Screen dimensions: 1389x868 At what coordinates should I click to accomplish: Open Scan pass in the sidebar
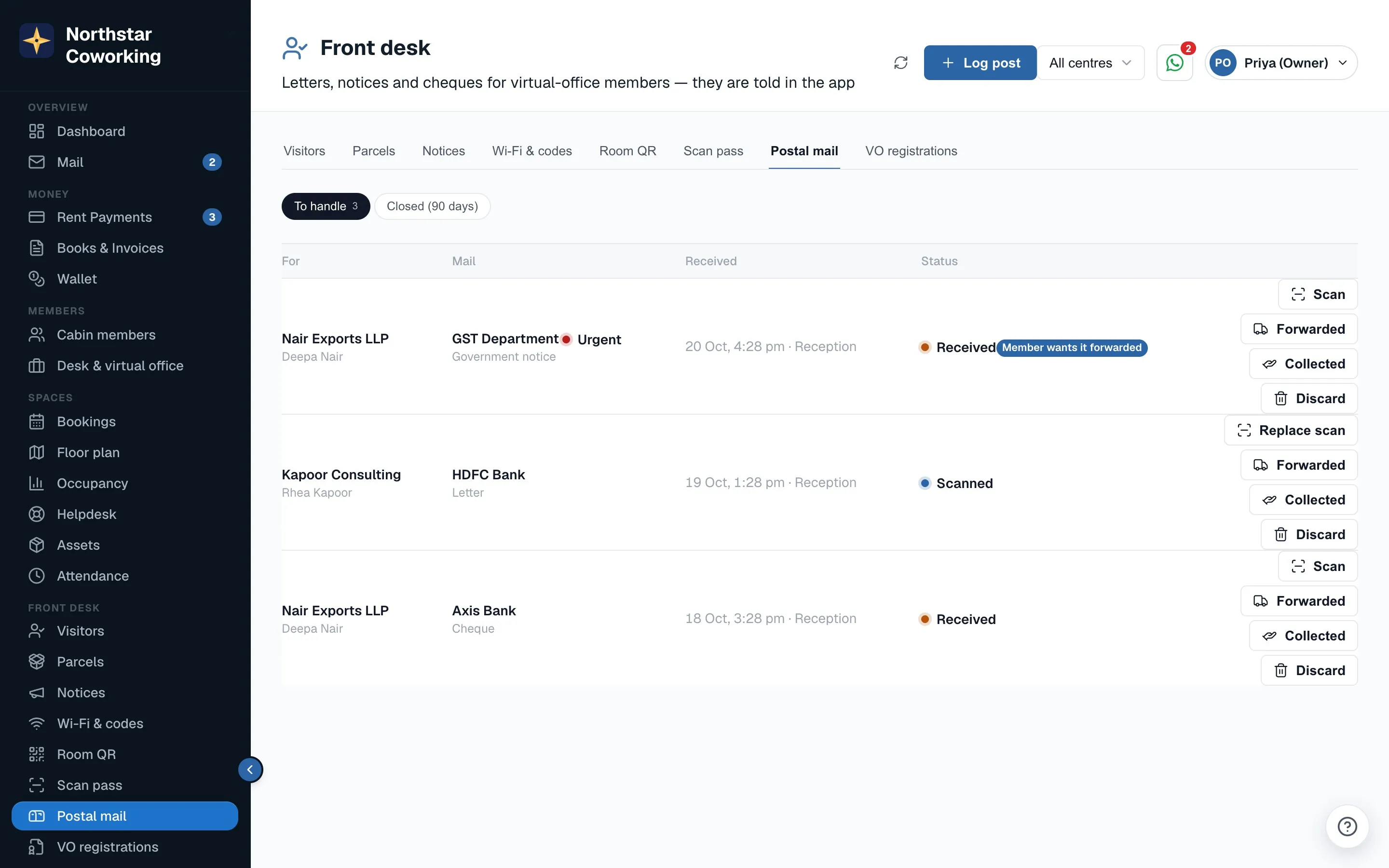click(x=124, y=786)
